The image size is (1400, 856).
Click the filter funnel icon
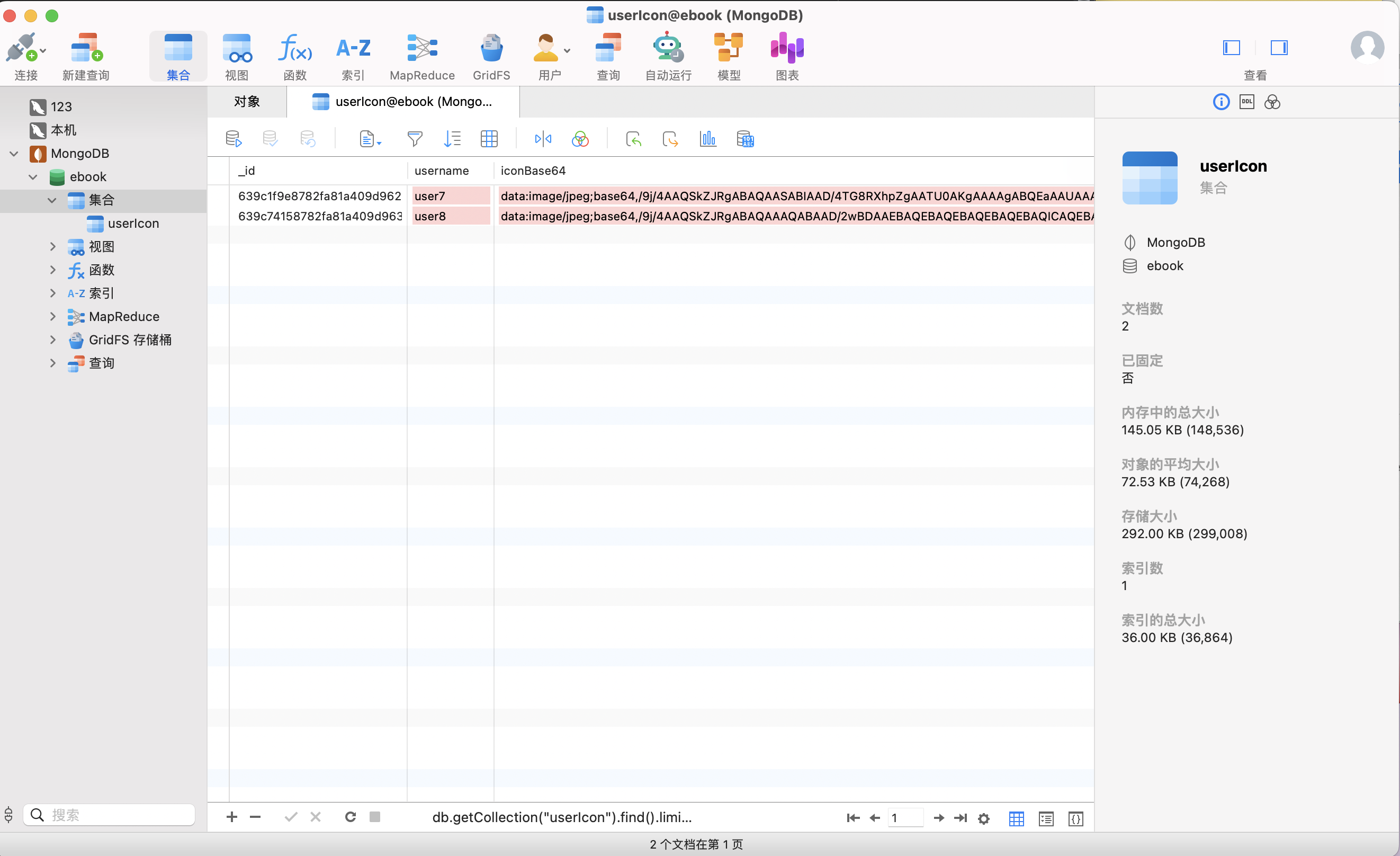tap(415, 139)
